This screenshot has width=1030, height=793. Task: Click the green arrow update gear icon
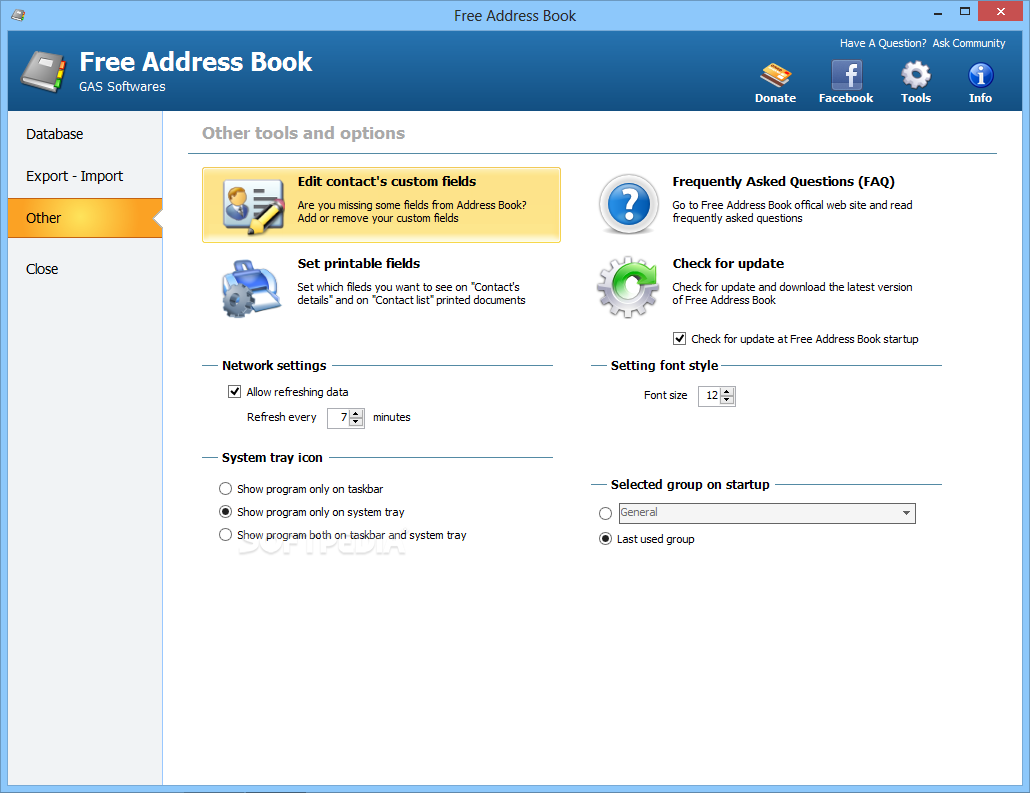[x=627, y=287]
